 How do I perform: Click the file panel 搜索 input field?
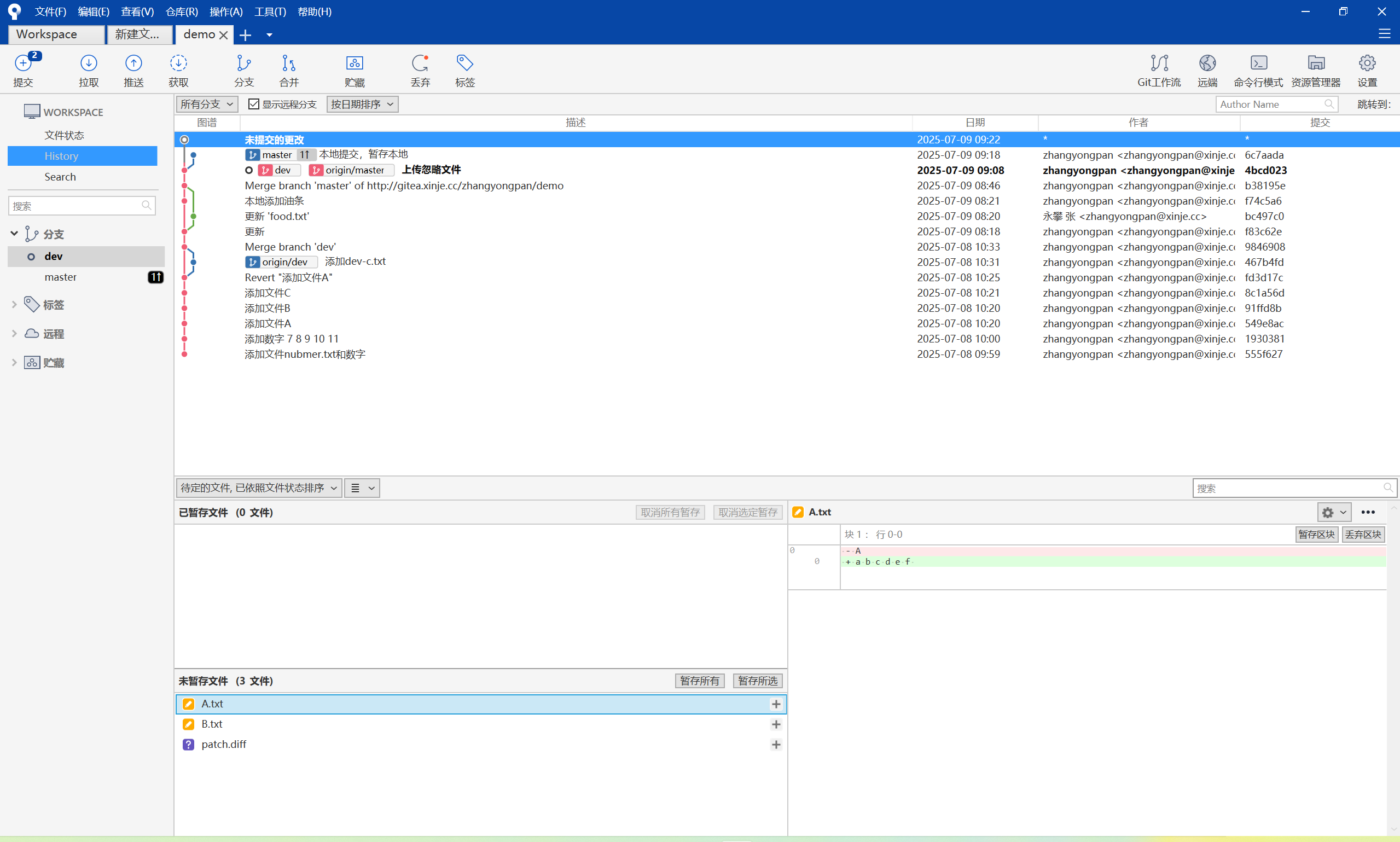(x=1294, y=488)
